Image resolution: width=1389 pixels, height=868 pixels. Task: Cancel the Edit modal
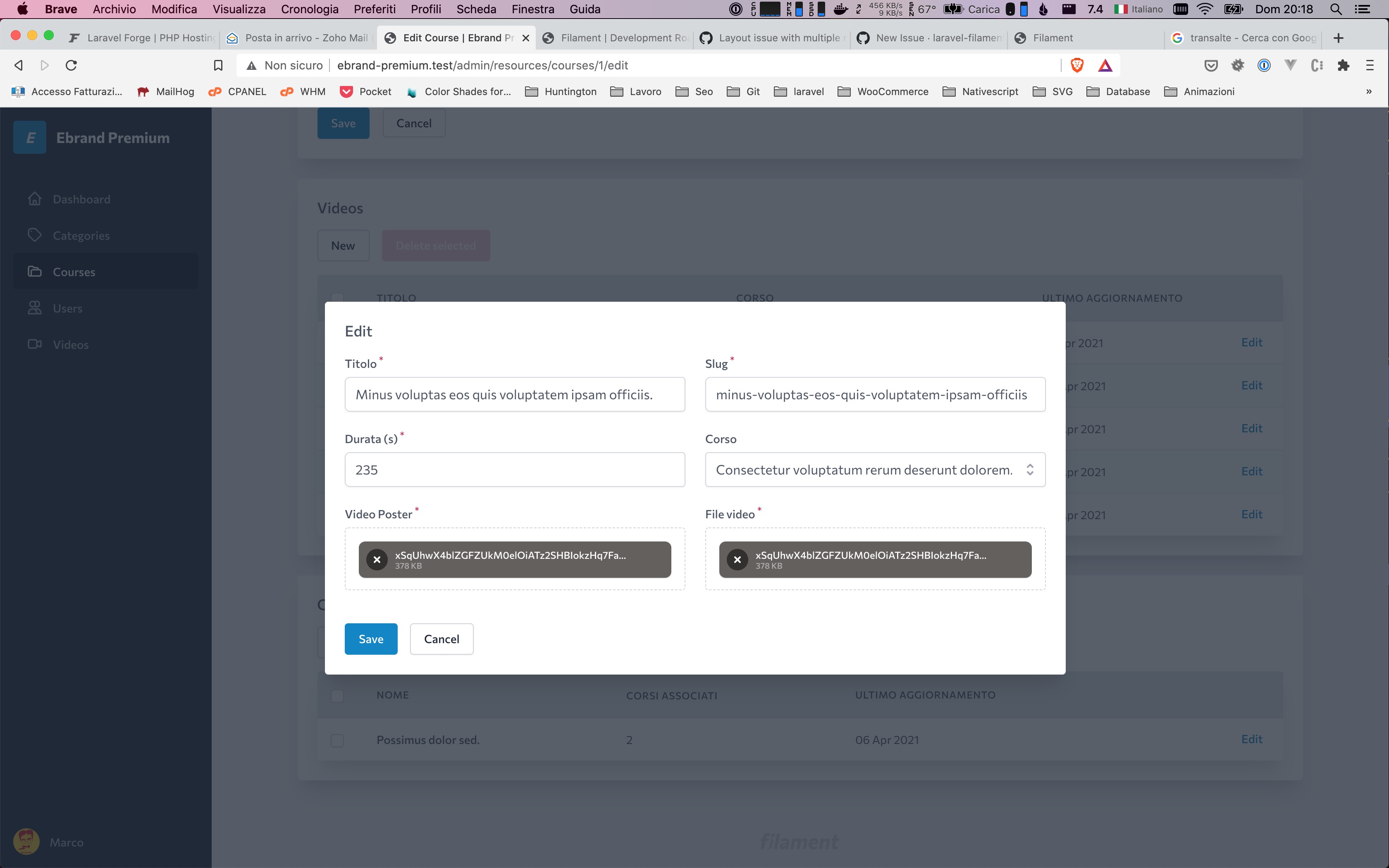(x=442, y=639)
